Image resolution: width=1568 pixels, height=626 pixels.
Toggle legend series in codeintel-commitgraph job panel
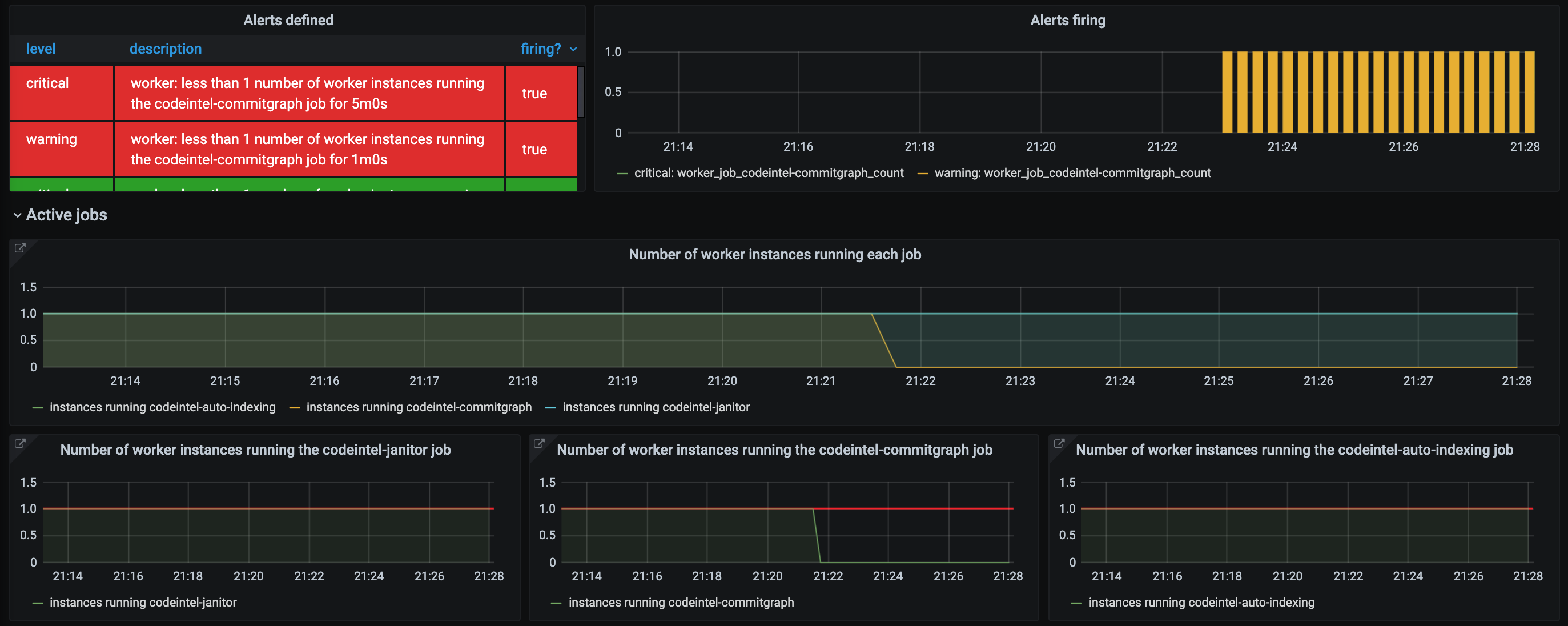click(x=681, y=603)
